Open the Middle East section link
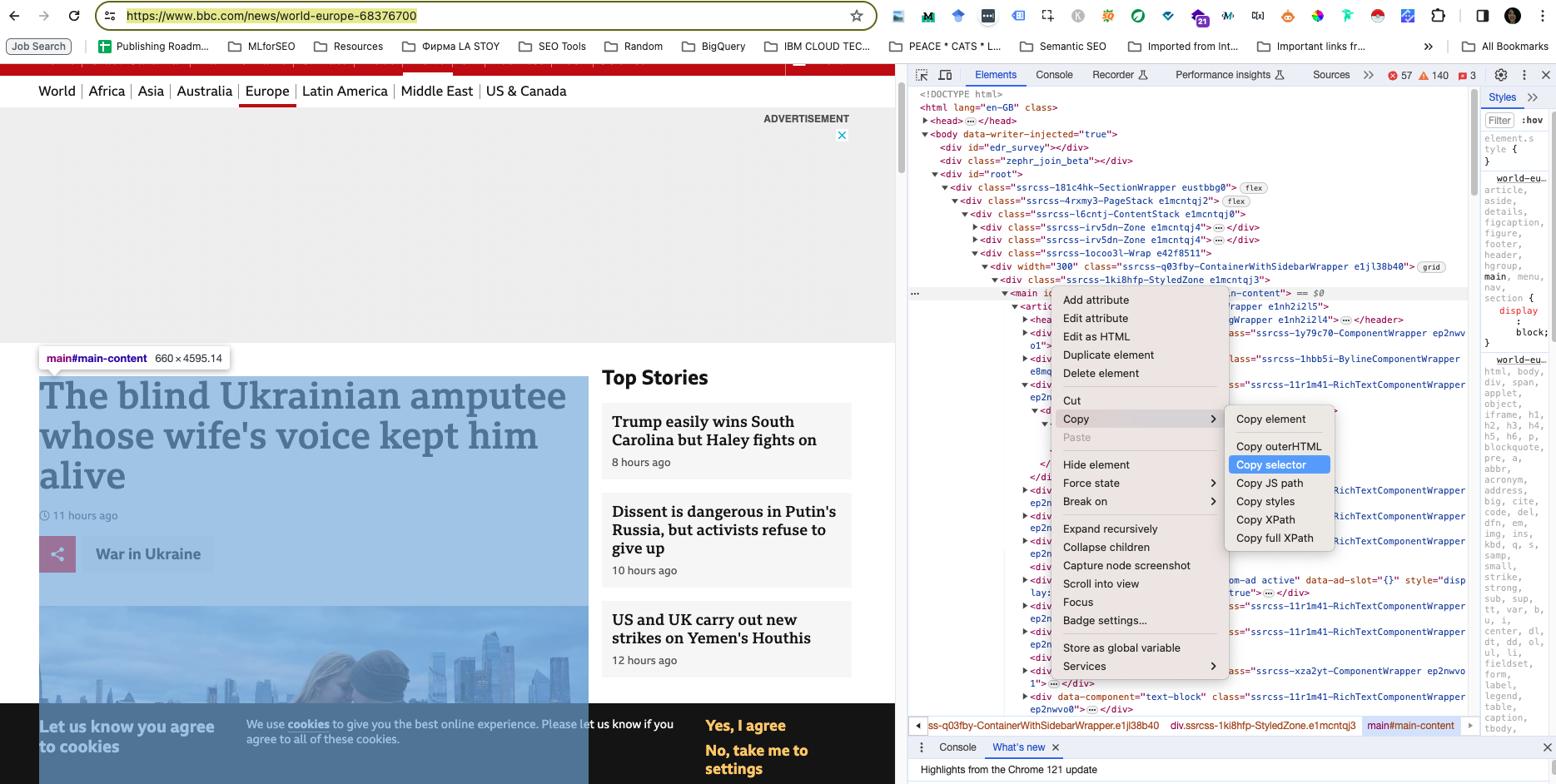Image resolution: width=1556 pixels, height=784 pixels. tap(436, 92)
